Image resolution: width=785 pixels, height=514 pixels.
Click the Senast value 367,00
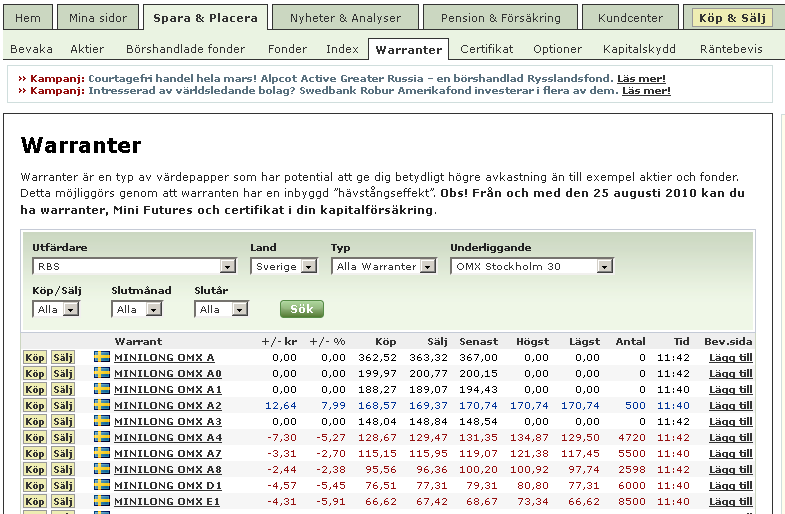pyautogui.click(x=479, y=357)
